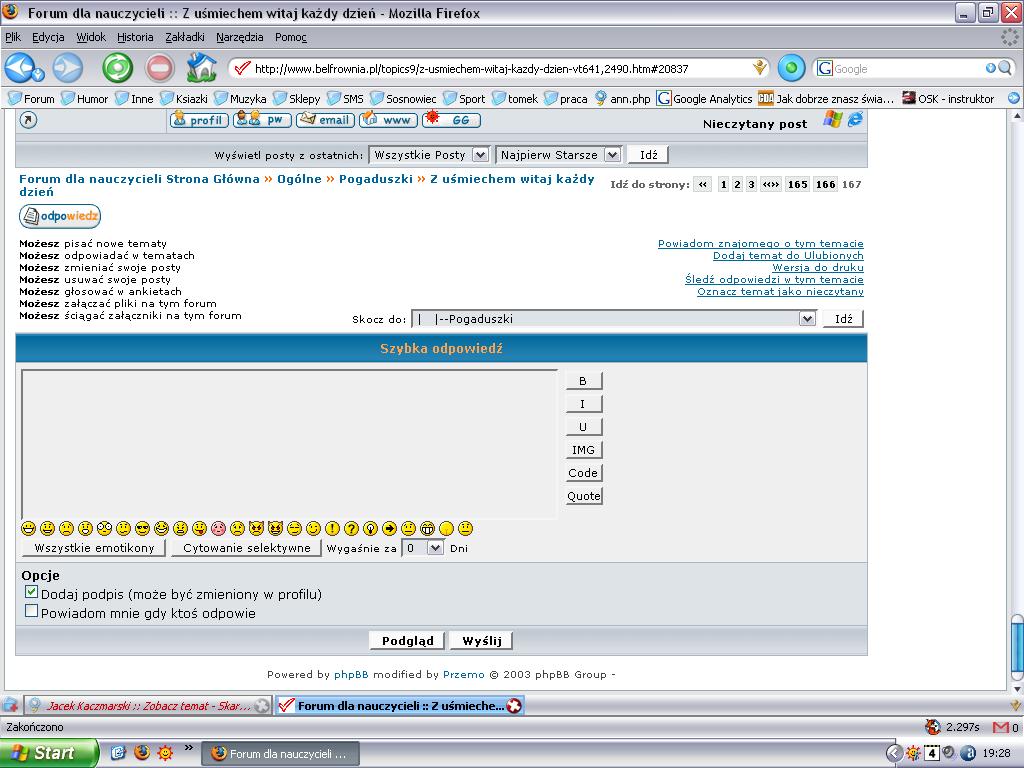Toggle the Dodaj podpis checkbox
1024x768 pixels.
pyautogui.click(x=31, y=593)
